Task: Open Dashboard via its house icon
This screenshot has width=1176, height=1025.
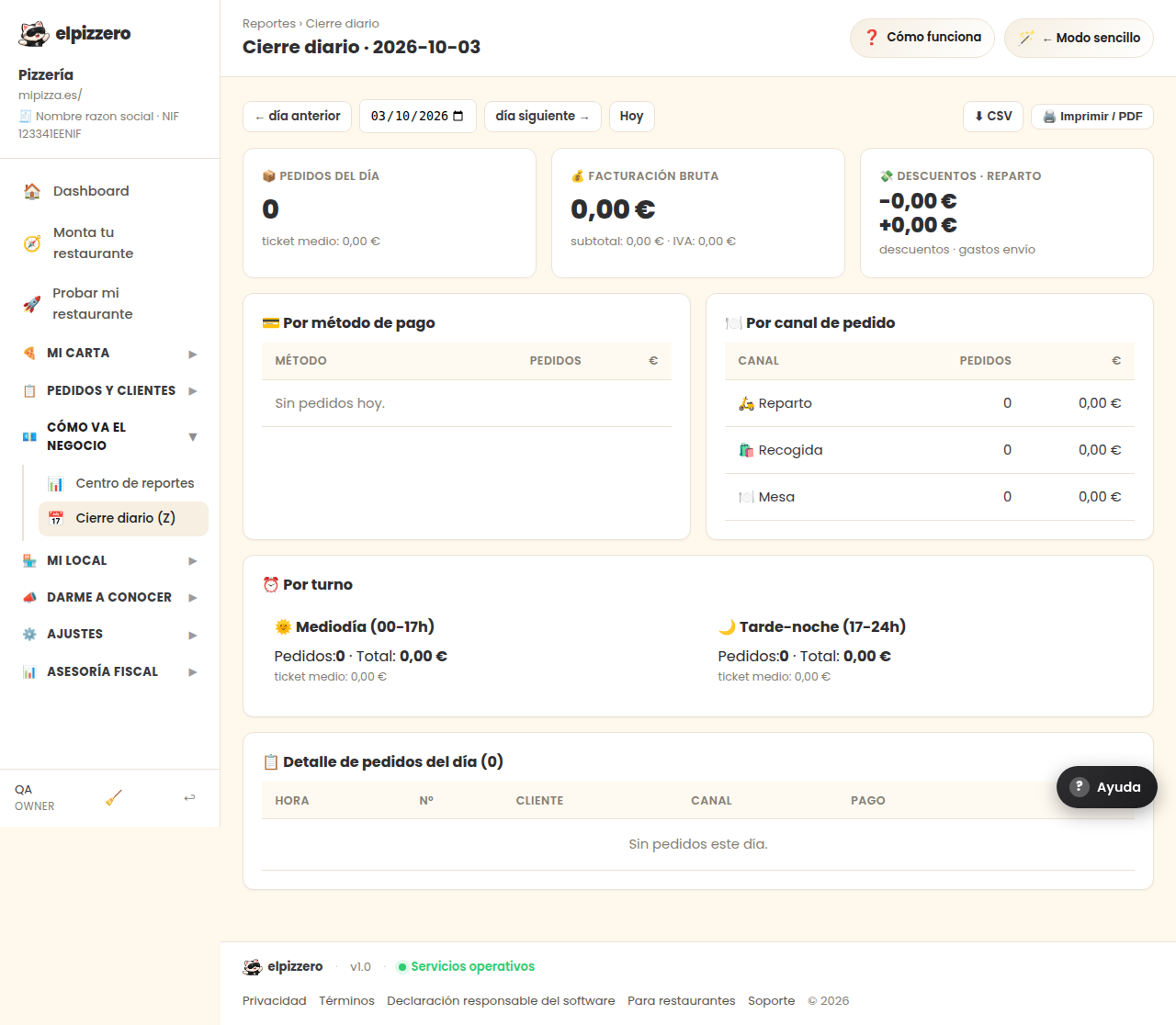Action: tap(32, 191)
